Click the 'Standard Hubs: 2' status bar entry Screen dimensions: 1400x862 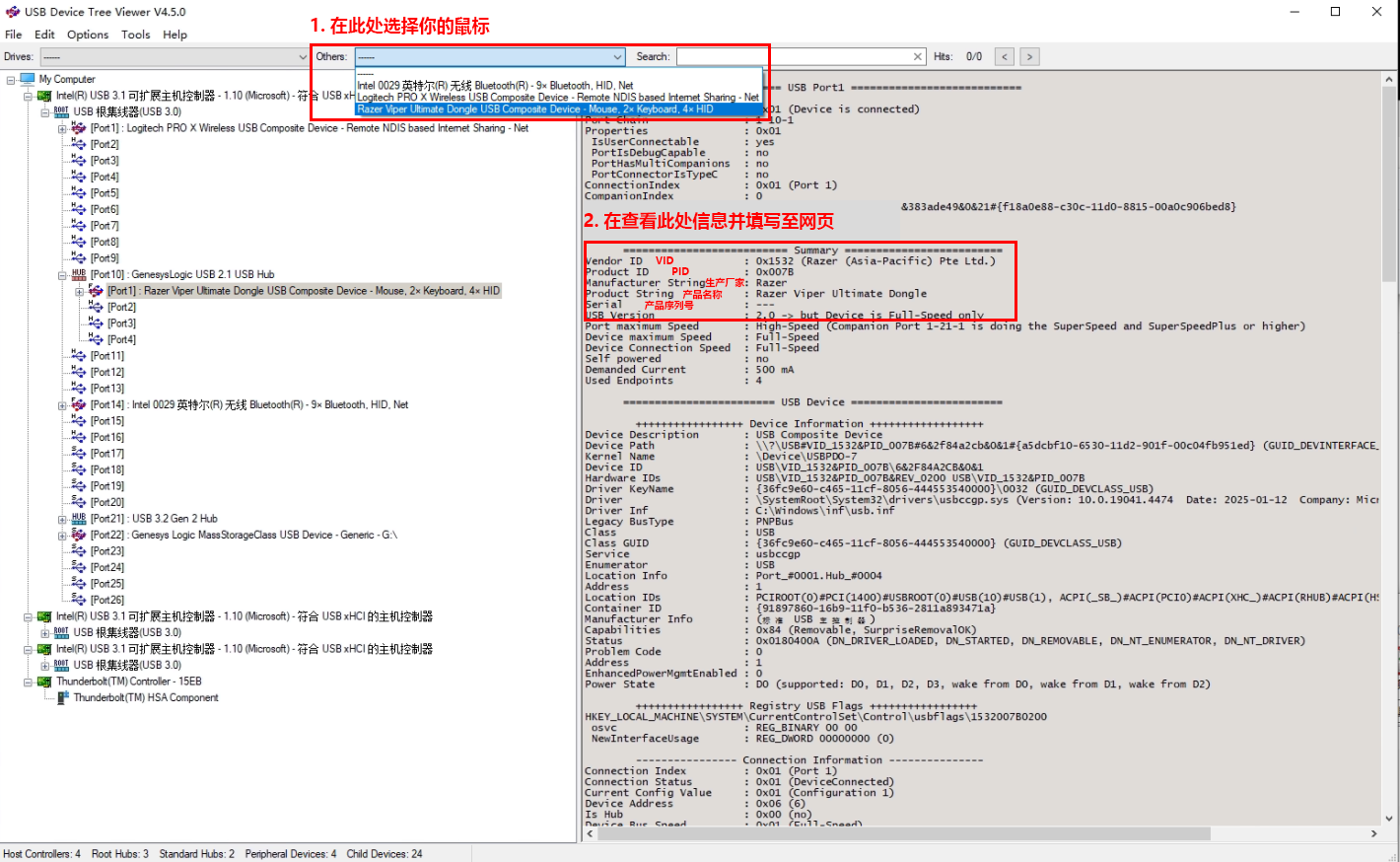tap(197, 854)
